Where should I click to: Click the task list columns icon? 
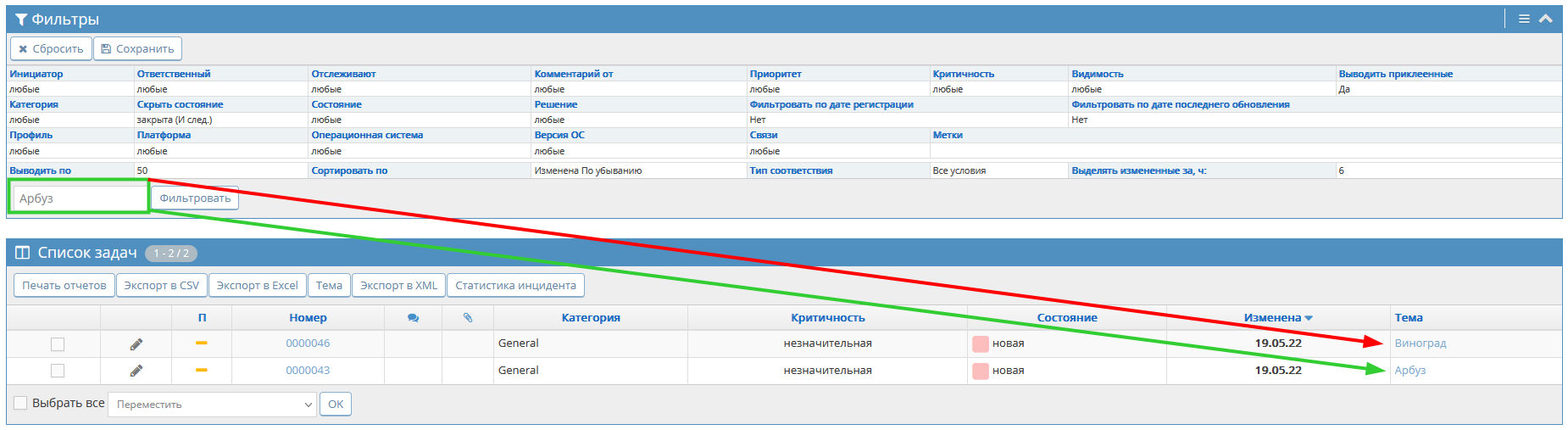(x=23, y=253)
